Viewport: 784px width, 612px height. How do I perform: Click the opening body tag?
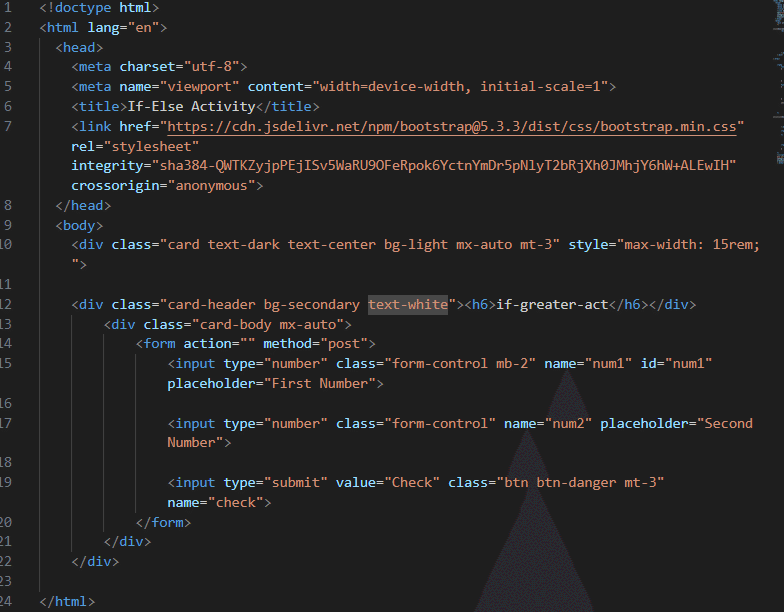[79, 226]
